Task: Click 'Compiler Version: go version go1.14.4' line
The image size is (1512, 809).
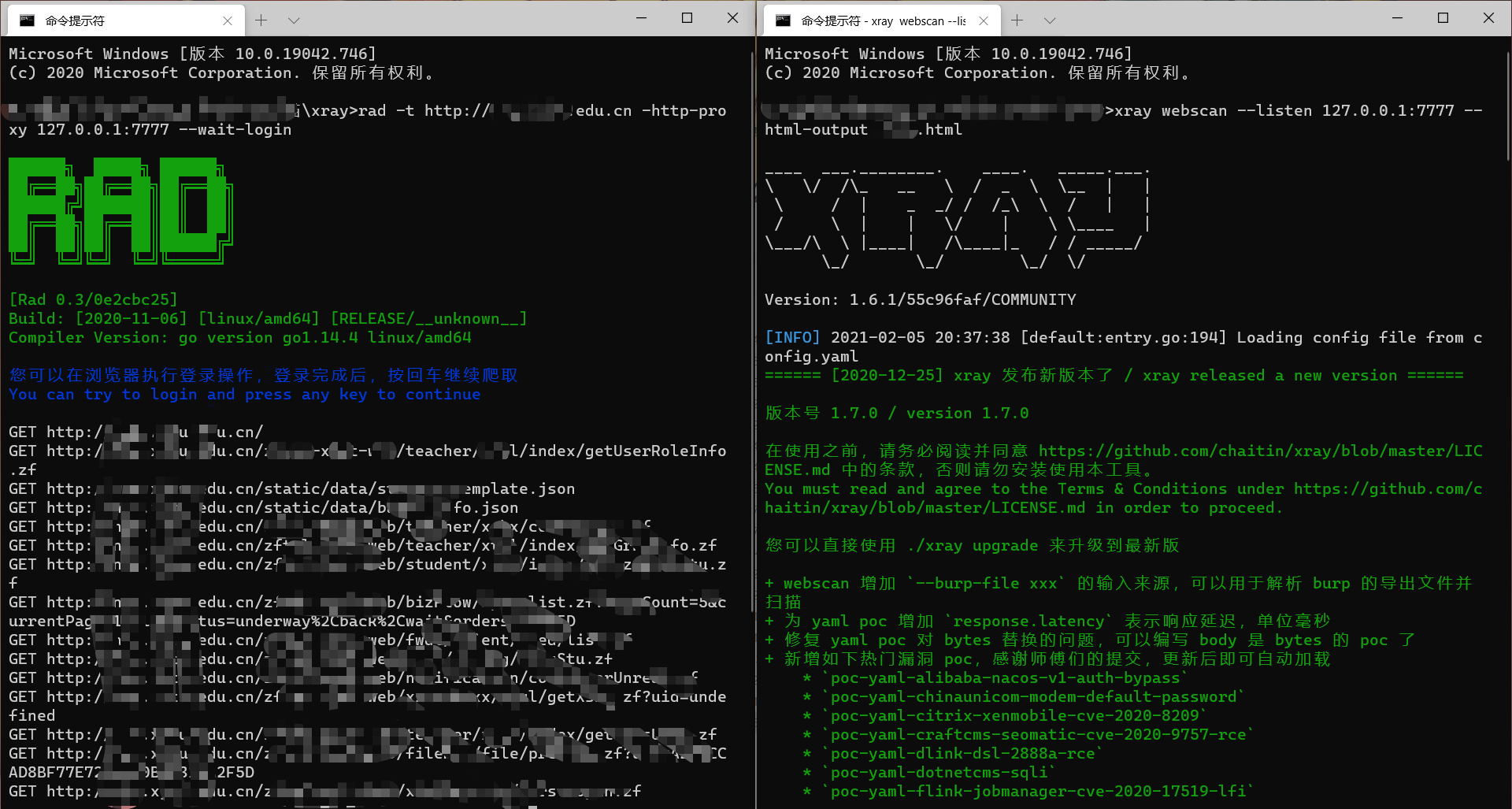Action: coord(240,337)
